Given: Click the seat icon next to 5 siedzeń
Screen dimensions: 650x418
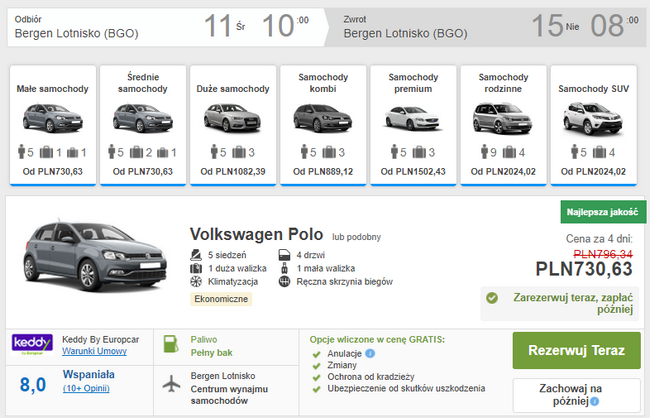Looking at the screenshot, I should [x=196, y=255].
